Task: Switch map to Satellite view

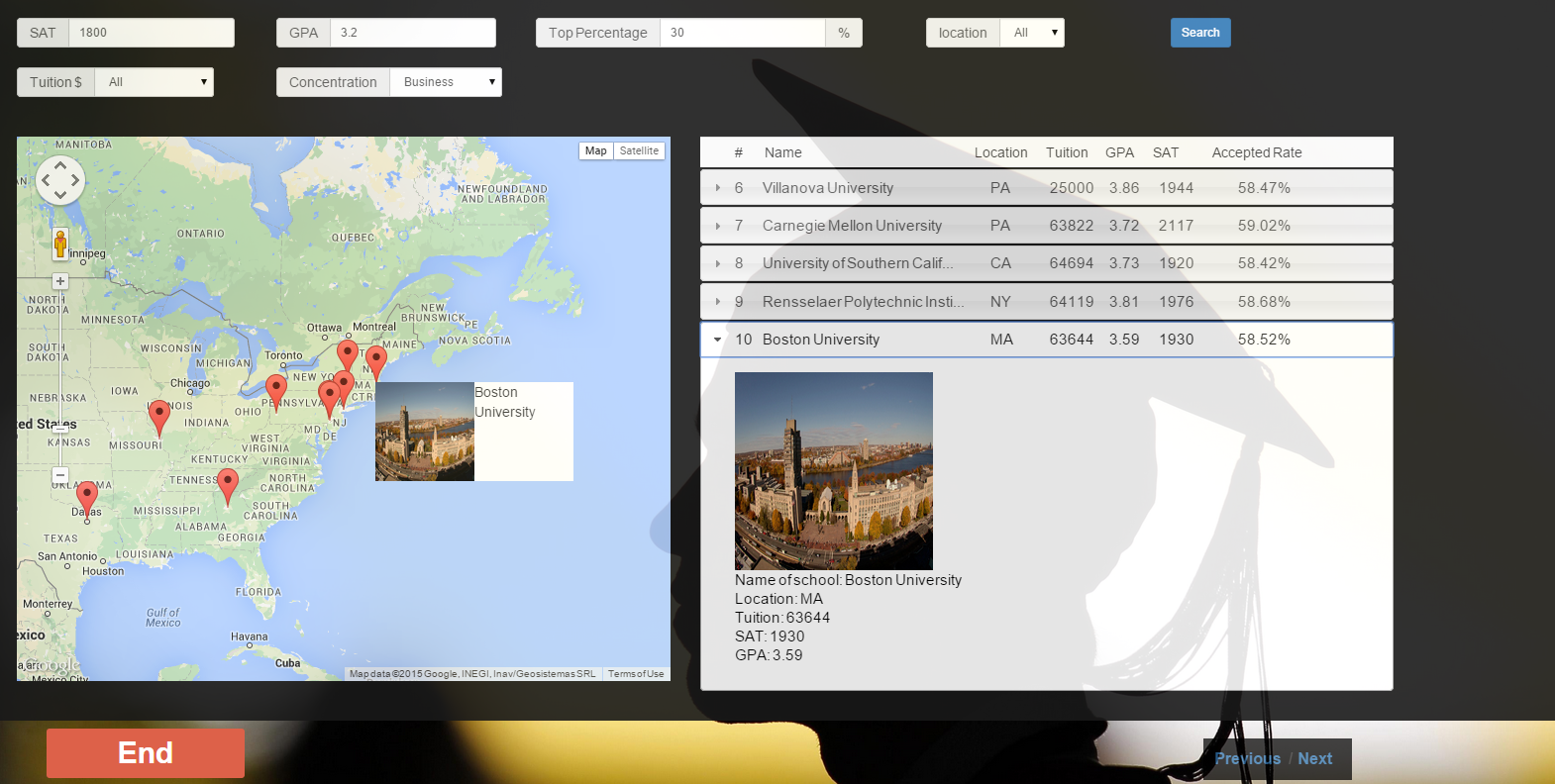Action: pyautogui.click(x=639, y=150)
